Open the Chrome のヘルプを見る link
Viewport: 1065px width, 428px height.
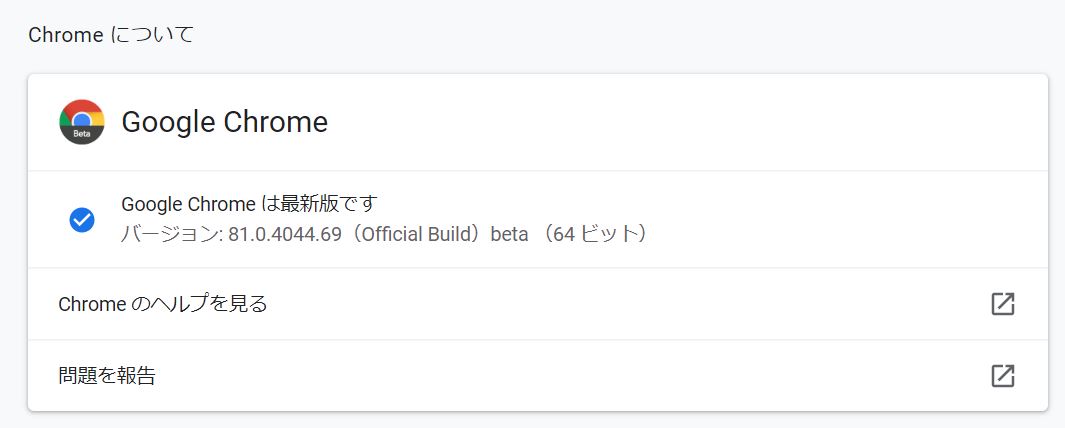coord(163,304)
